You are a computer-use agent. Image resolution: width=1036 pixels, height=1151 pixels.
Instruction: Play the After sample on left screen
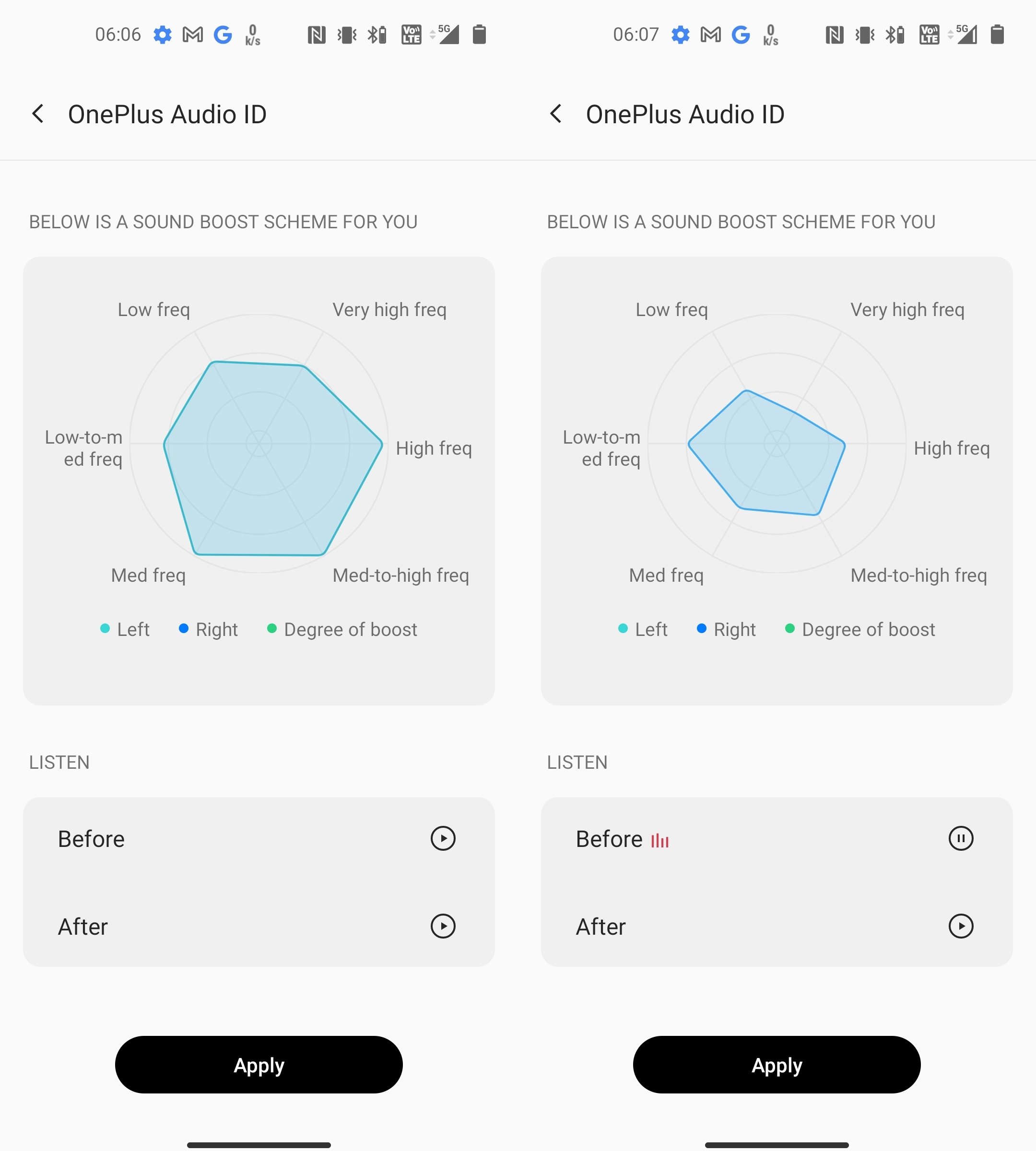(443, 926)
